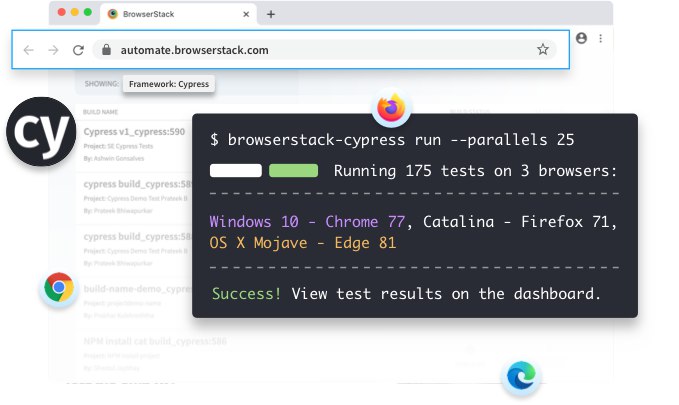The height and width of the screenshot is (405, 679).
Task: Close the BrowserStack tab
Action: [x=246, y=14]
